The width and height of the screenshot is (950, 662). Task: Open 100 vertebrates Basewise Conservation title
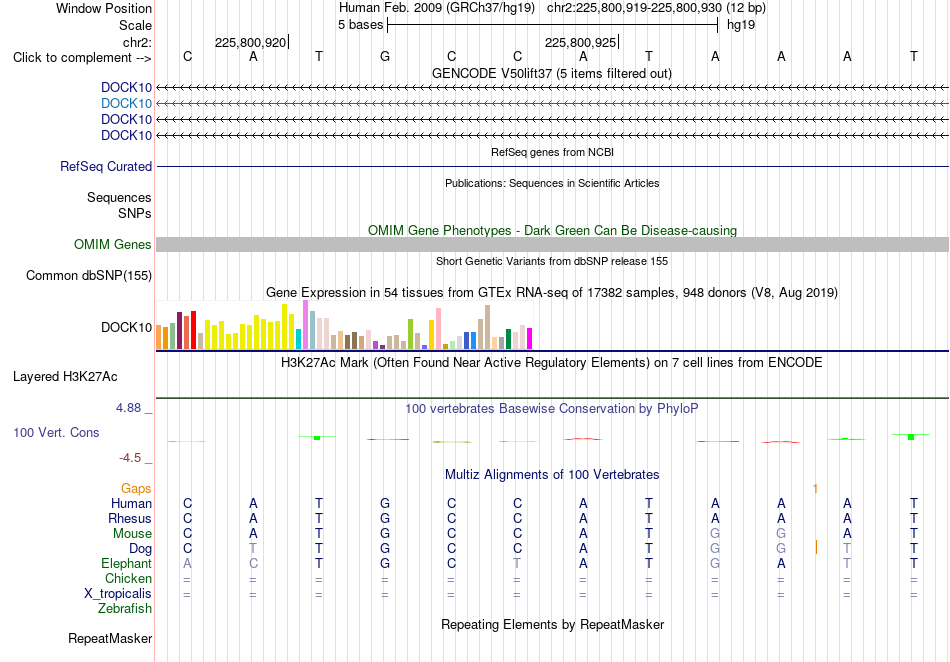(552, 409)
